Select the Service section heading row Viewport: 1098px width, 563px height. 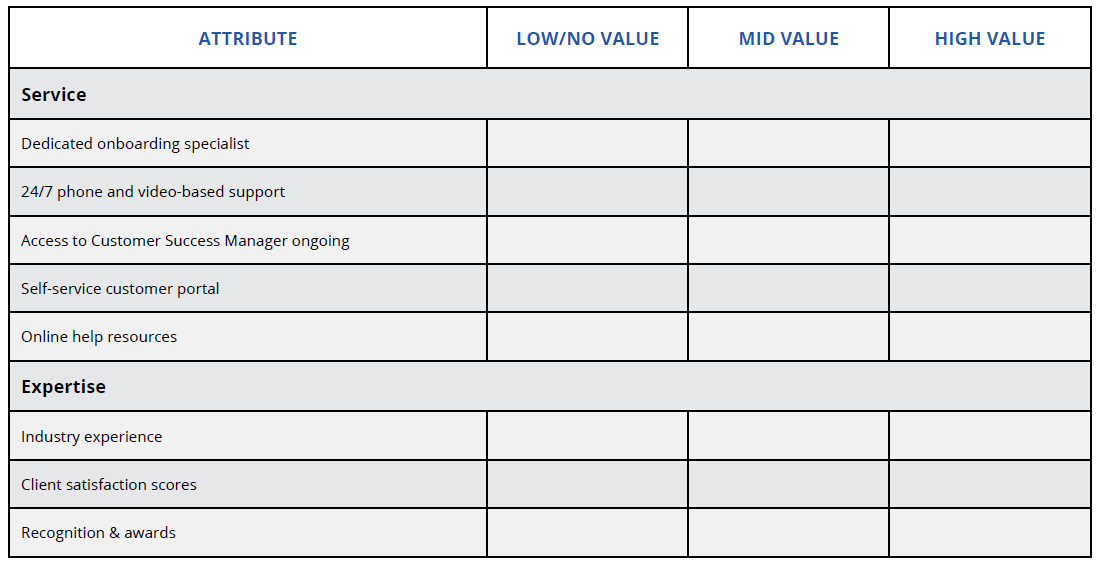pos(54,95)
